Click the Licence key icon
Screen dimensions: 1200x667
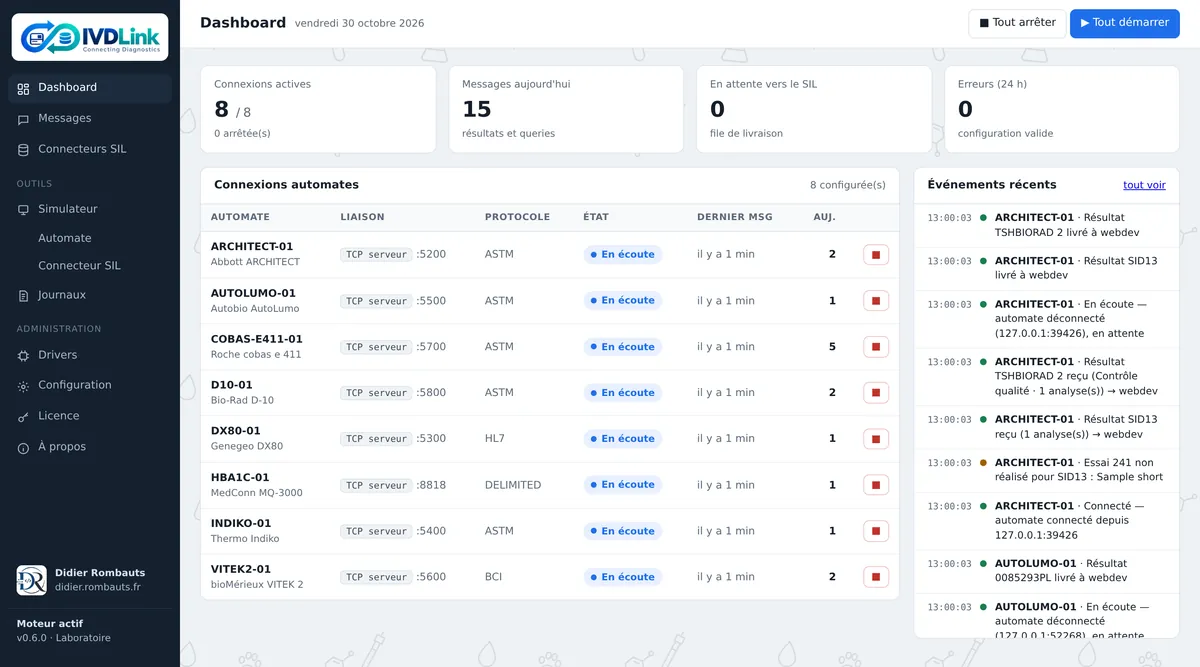(x=23, y=417)
